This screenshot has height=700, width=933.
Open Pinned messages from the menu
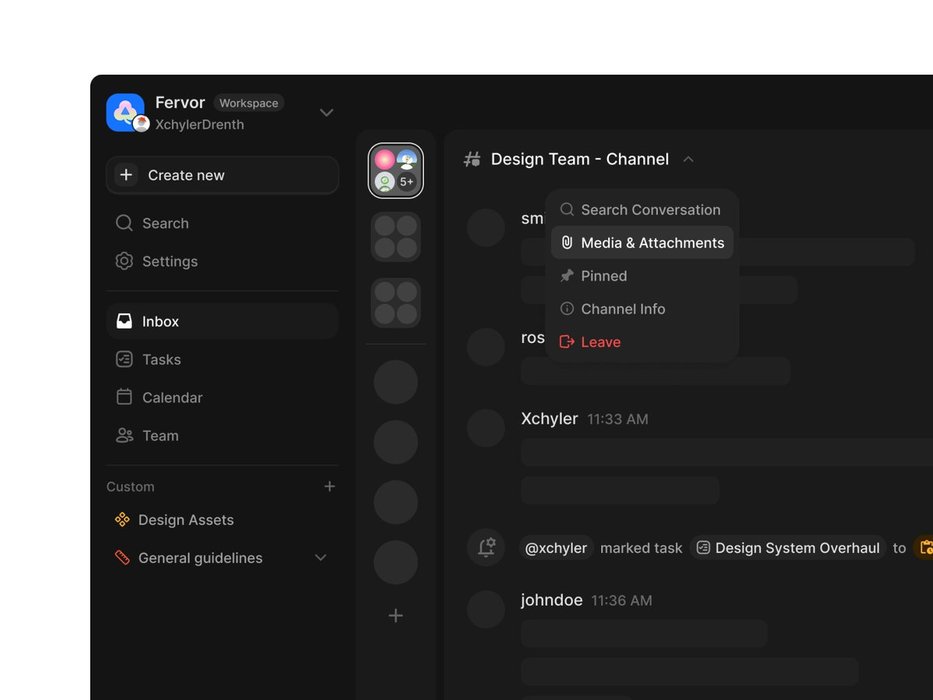pos(603,276)
